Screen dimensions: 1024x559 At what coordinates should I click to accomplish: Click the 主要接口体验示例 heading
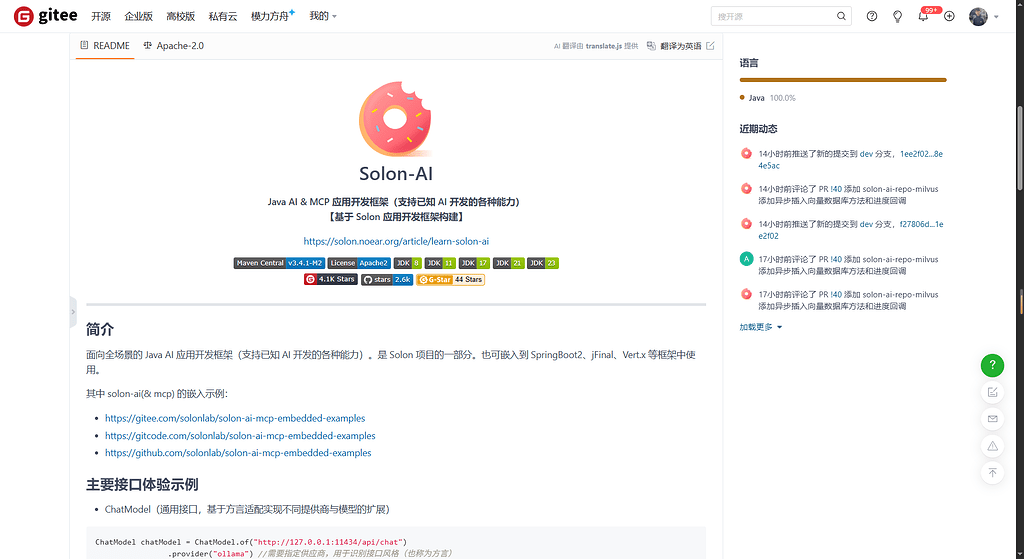(142, 485)
